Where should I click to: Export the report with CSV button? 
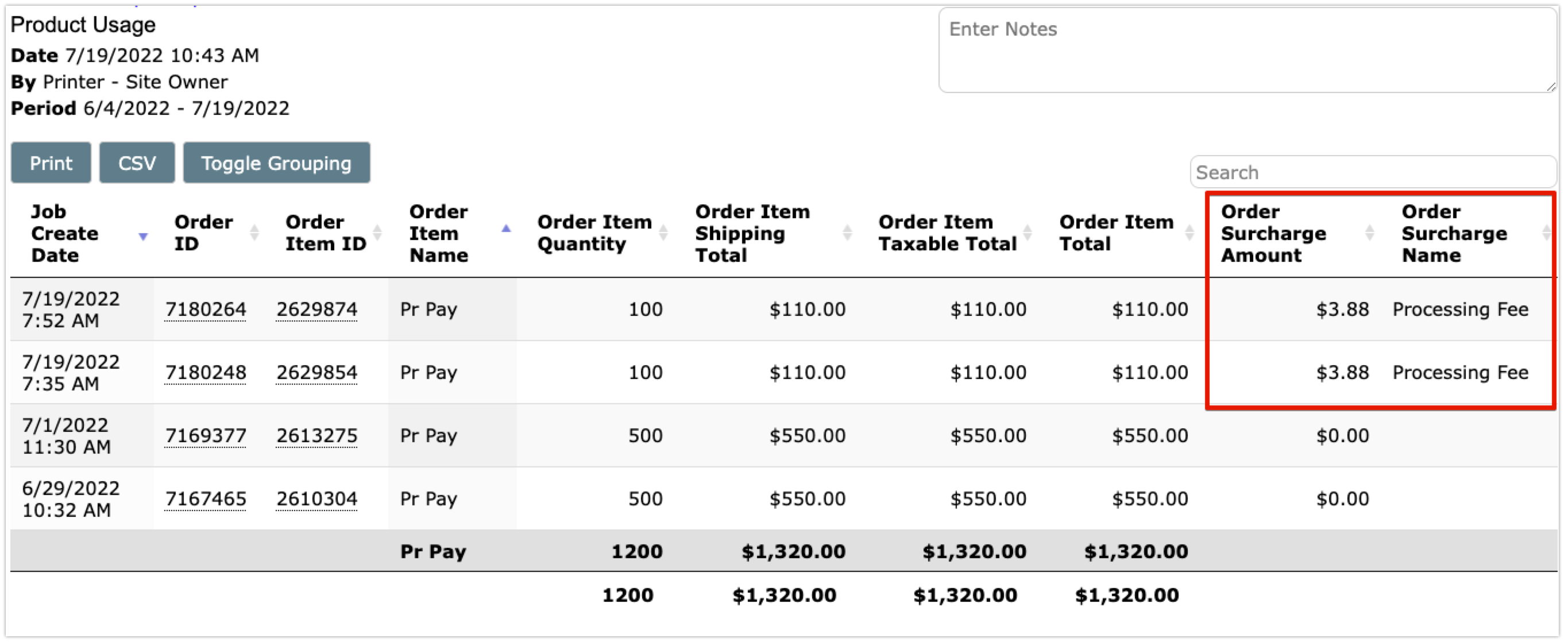[137, 163]
